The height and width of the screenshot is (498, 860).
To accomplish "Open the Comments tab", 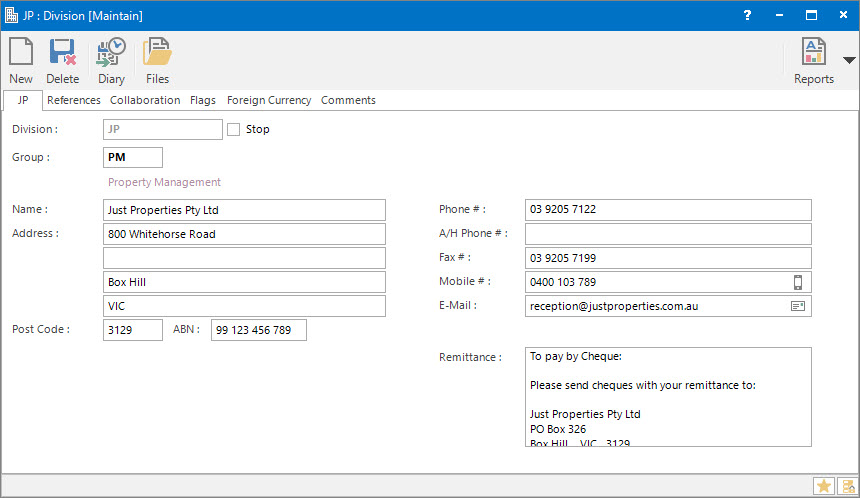I will pos(348,100).
